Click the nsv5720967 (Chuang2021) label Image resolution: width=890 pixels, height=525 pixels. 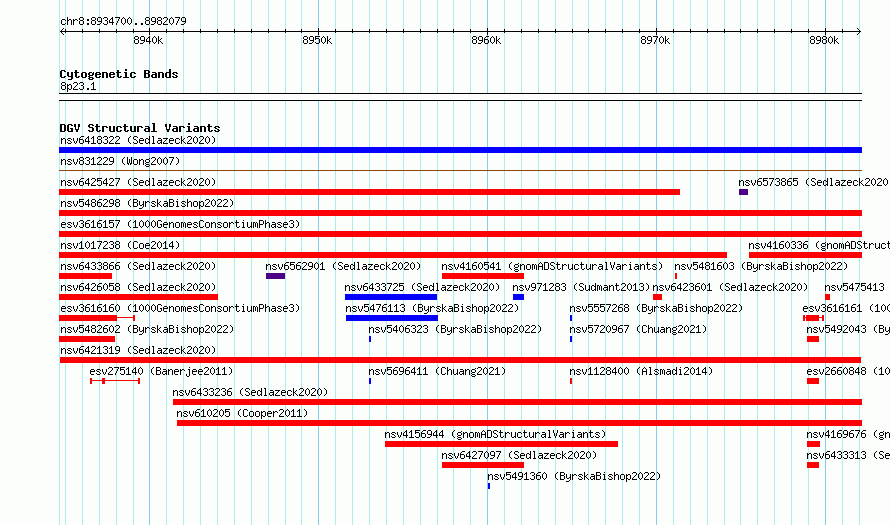pyautogui.click(x=638, y=329)
